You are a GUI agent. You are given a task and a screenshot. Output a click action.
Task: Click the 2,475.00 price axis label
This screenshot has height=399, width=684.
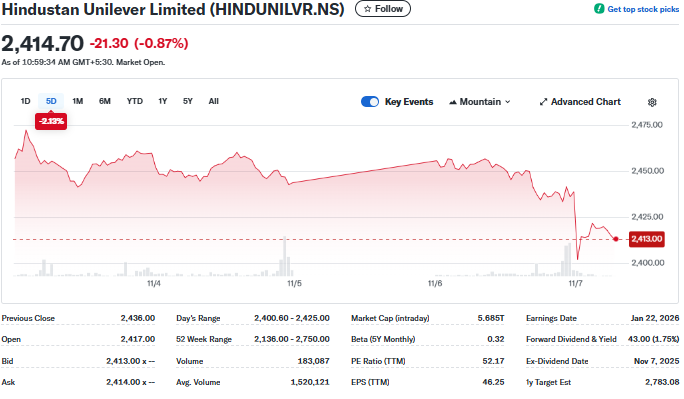click(647, 125)
